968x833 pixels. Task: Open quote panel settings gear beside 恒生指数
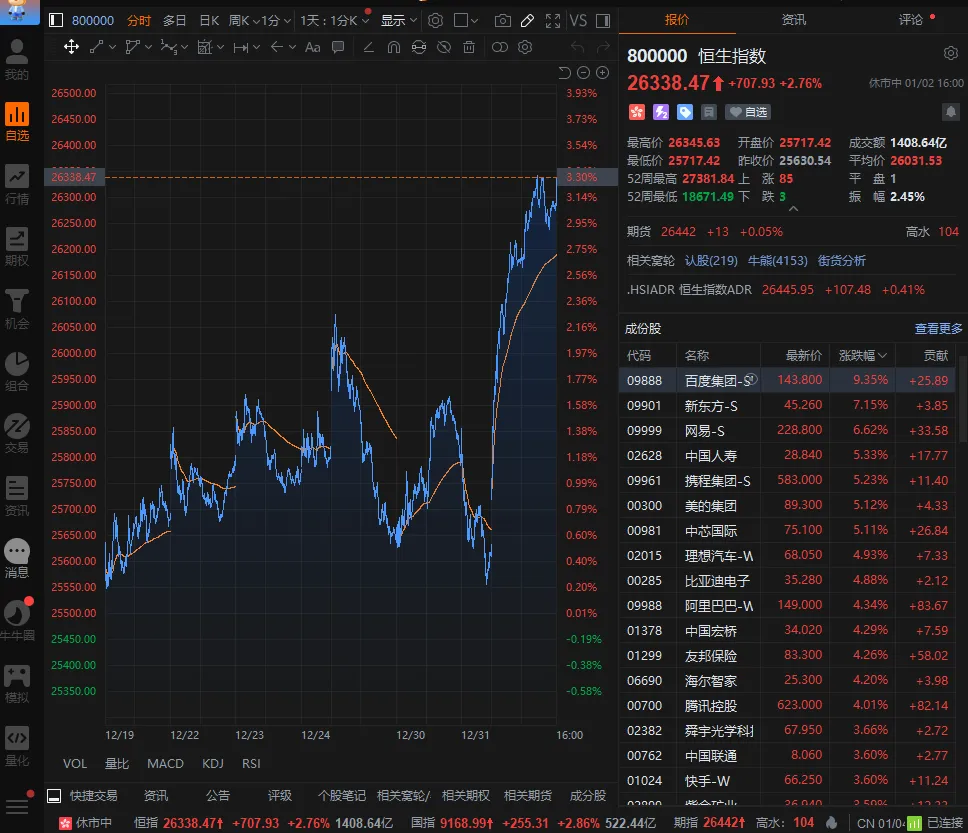click(x=951, y=54)
